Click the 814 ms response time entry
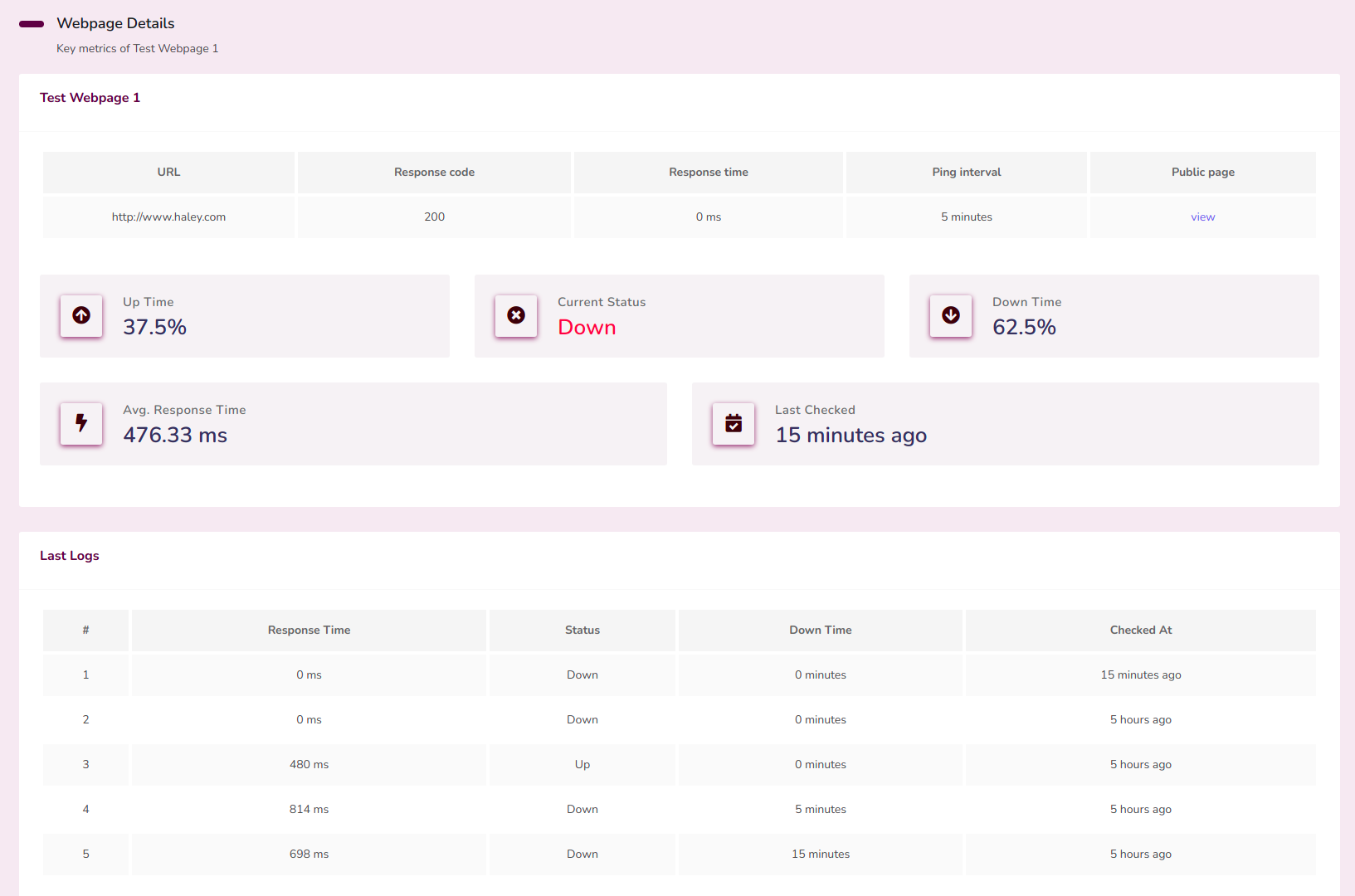The height and width of the screenshot is (896, 1355). tap(309, 810)
